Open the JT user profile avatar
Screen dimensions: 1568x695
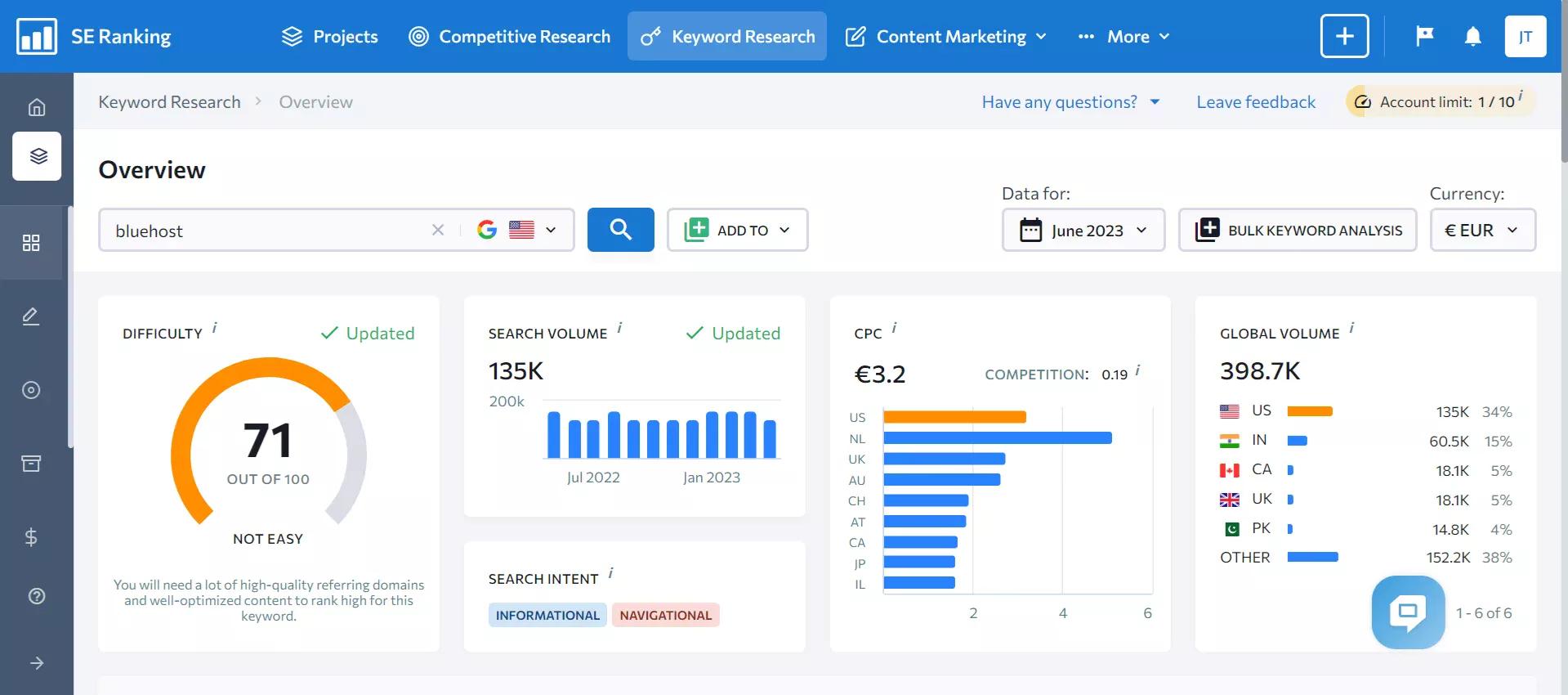(x=1526, y=36)
